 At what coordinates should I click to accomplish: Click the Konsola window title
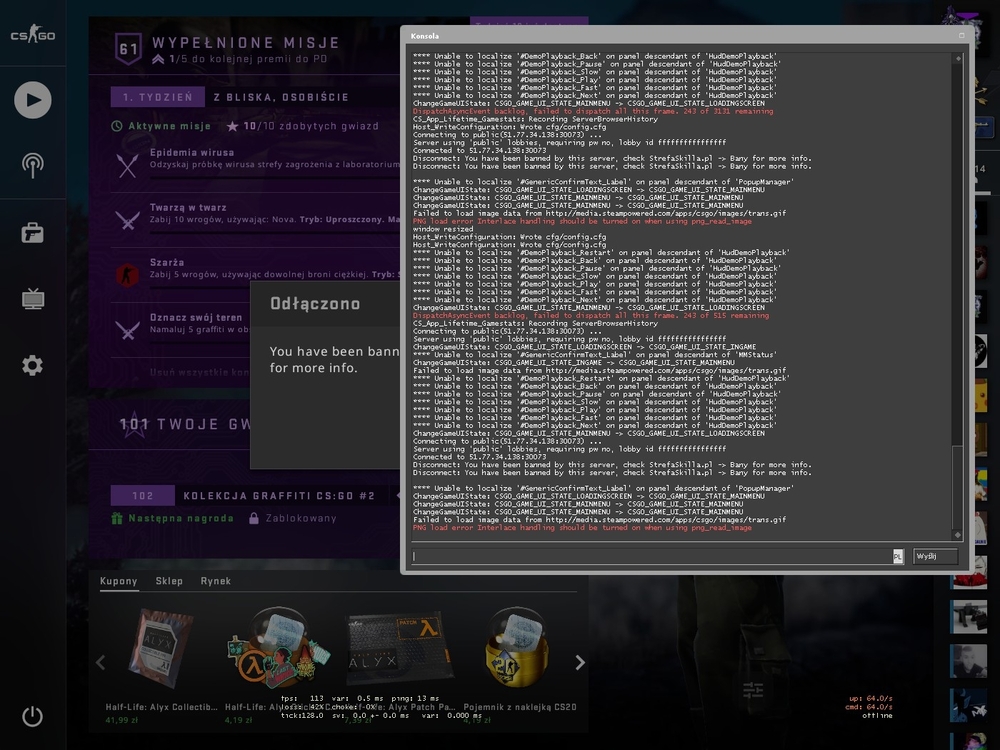click(425, 36)
